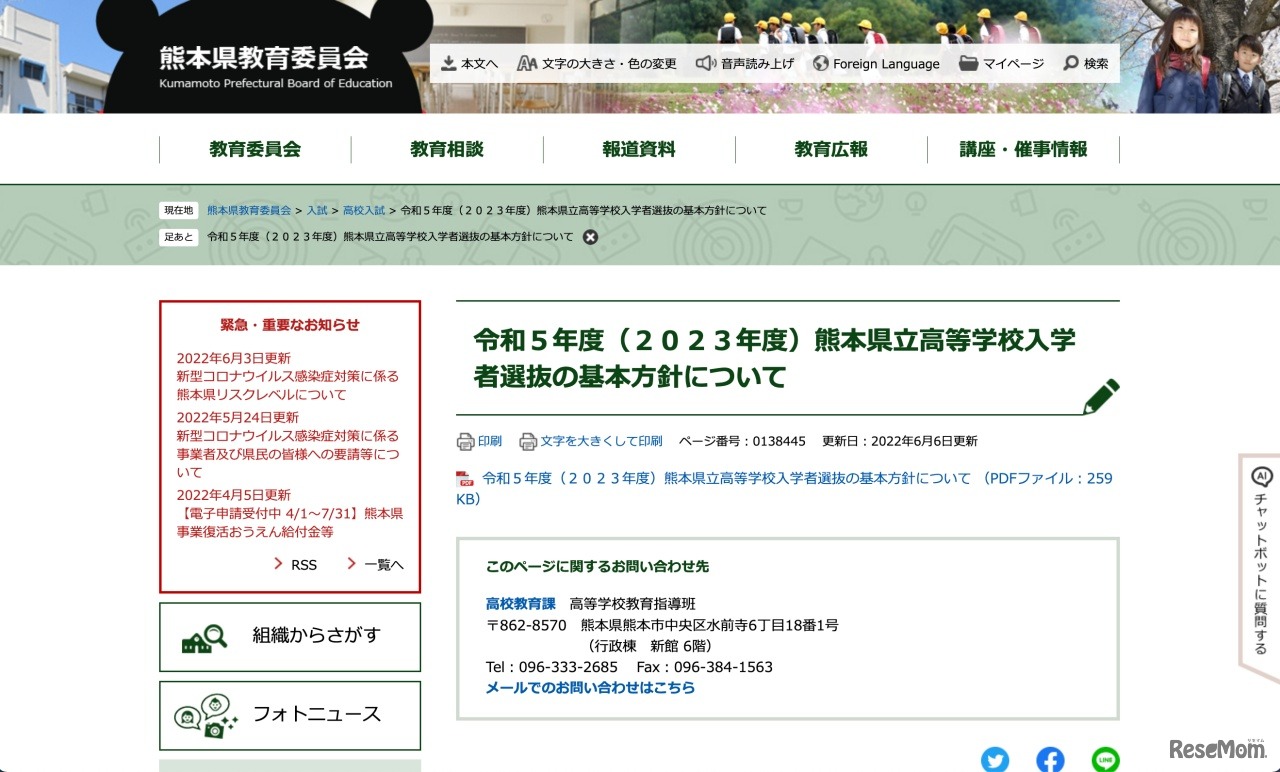The image size is (1280, 772).
Task: Share the page via the Twitter icon
Action: [995, 759]
